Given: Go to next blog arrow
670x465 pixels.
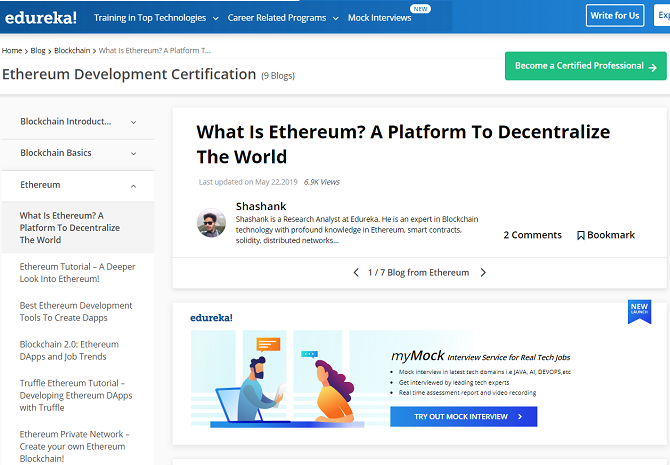Looking at the screenshot, I should [x=483, y=272].
